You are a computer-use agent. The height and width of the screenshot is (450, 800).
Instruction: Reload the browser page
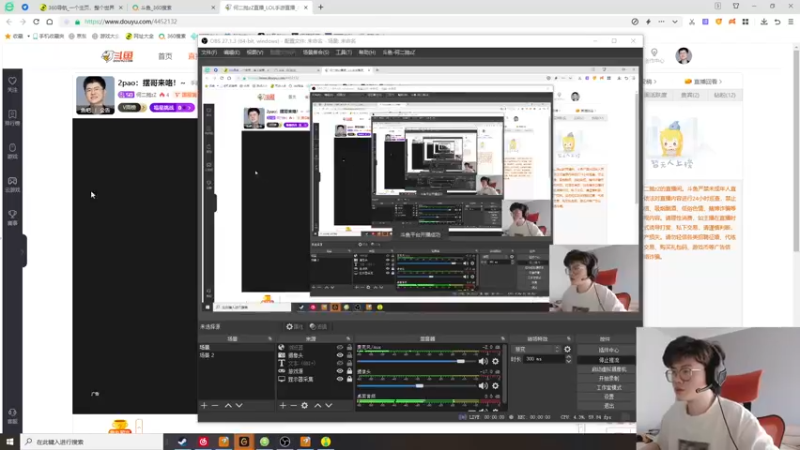point(36,21)
